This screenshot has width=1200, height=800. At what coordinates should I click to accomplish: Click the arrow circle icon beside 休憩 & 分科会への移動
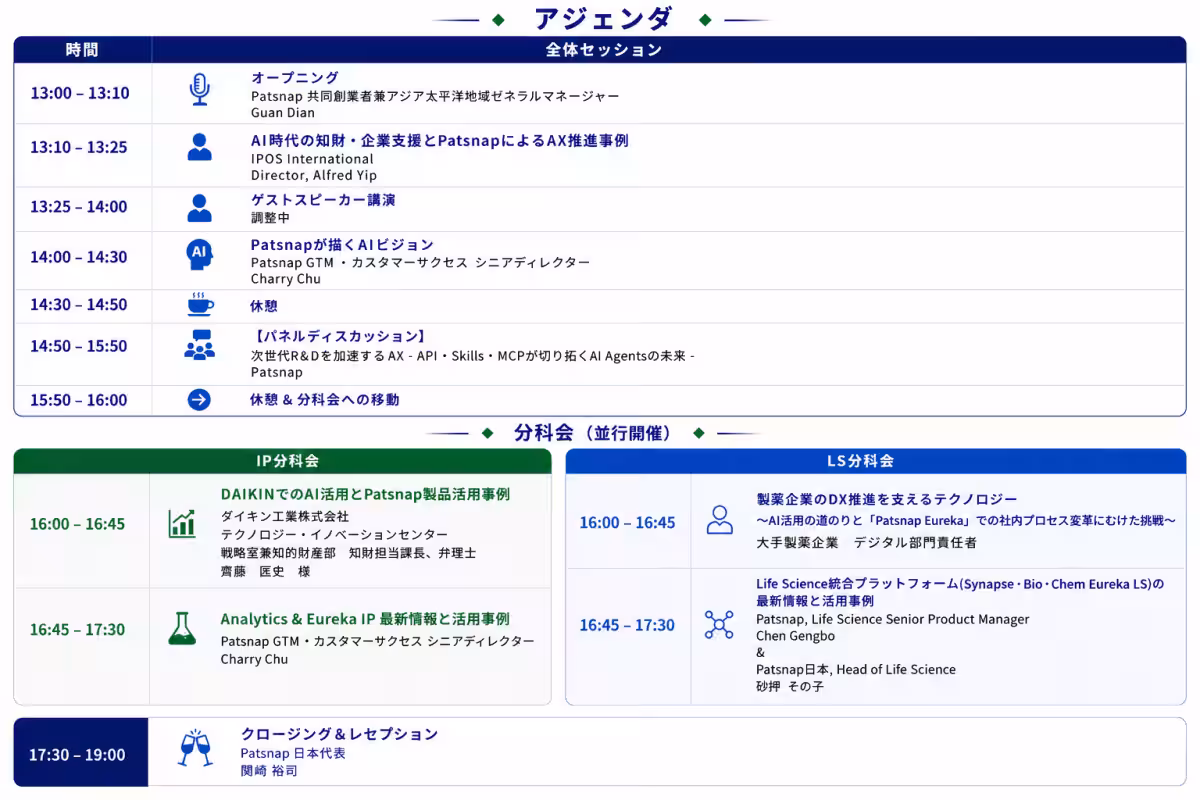coord(200,400)
